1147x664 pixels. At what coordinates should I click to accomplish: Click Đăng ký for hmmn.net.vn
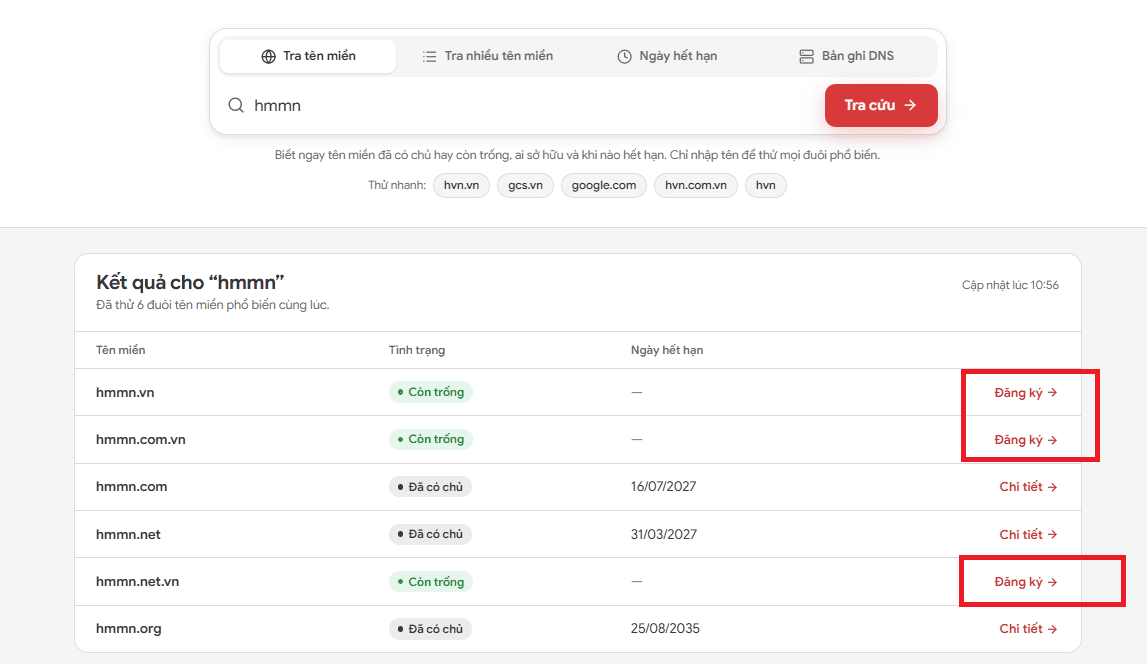[x=1026, y=582]
